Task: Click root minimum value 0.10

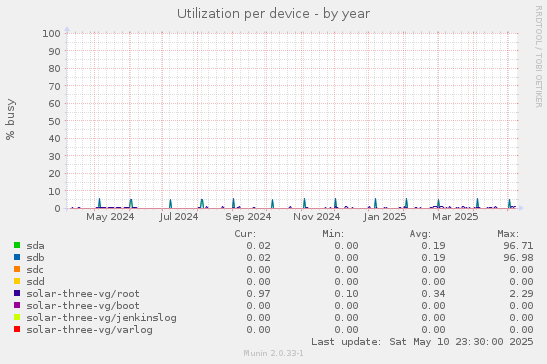Action: (346, 294)
